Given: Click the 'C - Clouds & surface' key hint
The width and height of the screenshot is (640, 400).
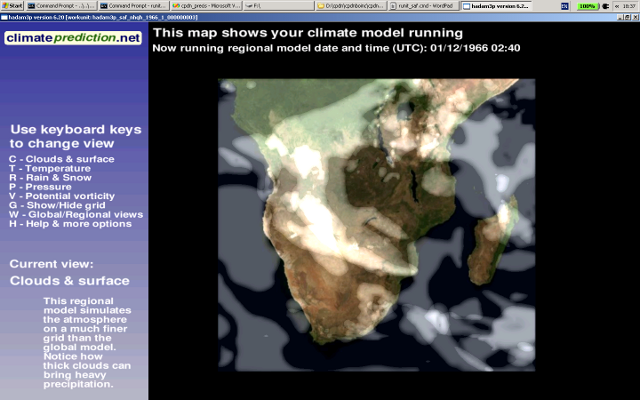Looking at the screenshot, I should 62,159.
